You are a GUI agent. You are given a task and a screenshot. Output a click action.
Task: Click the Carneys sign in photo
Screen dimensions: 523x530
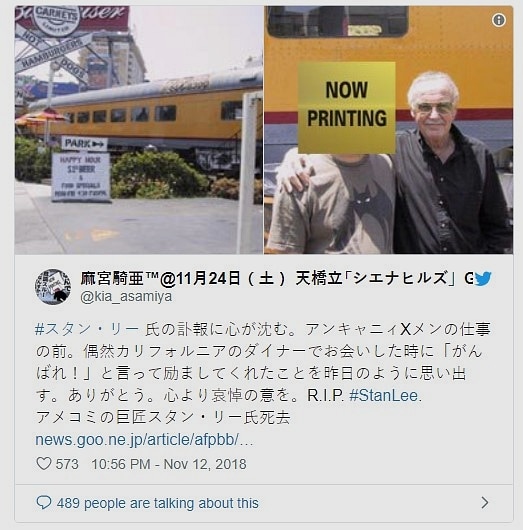(56, 18)
